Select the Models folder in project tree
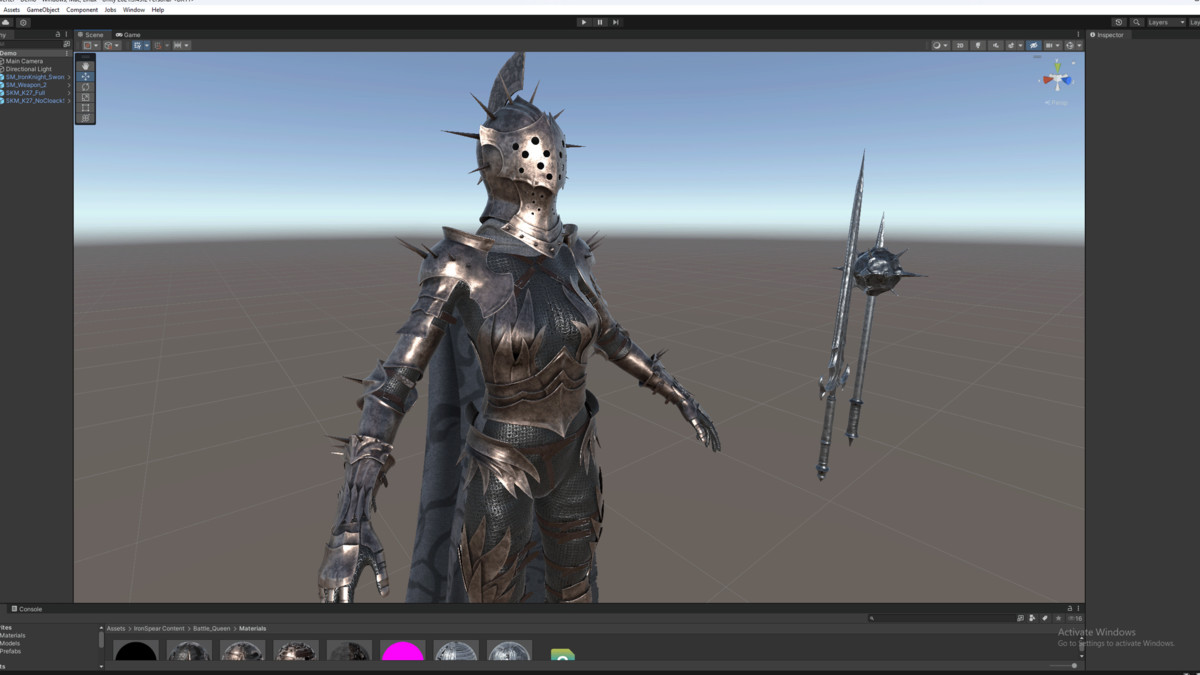Image resolution: width=1200 pixels, height=675 pixels. pos(10,644)
